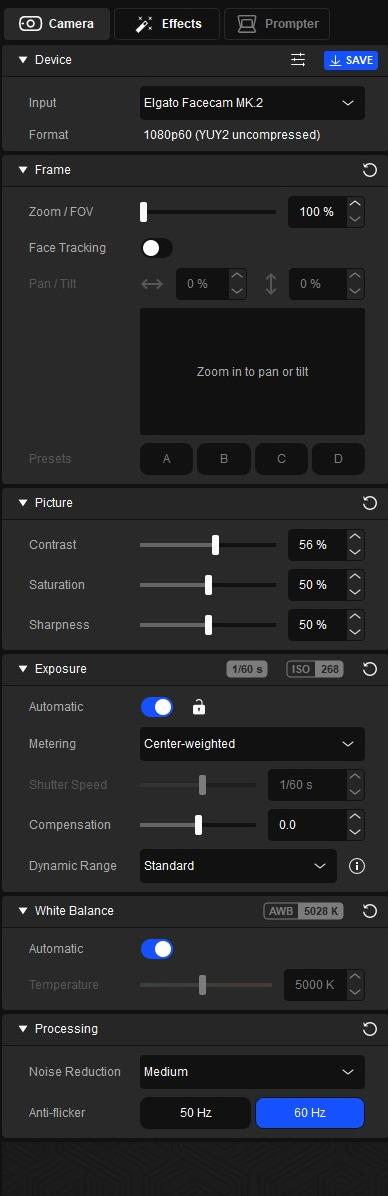Image resolution: width=388 pixels, height=1196 pixels.
Task: Click the SAVE button
Action: point(351,60)
